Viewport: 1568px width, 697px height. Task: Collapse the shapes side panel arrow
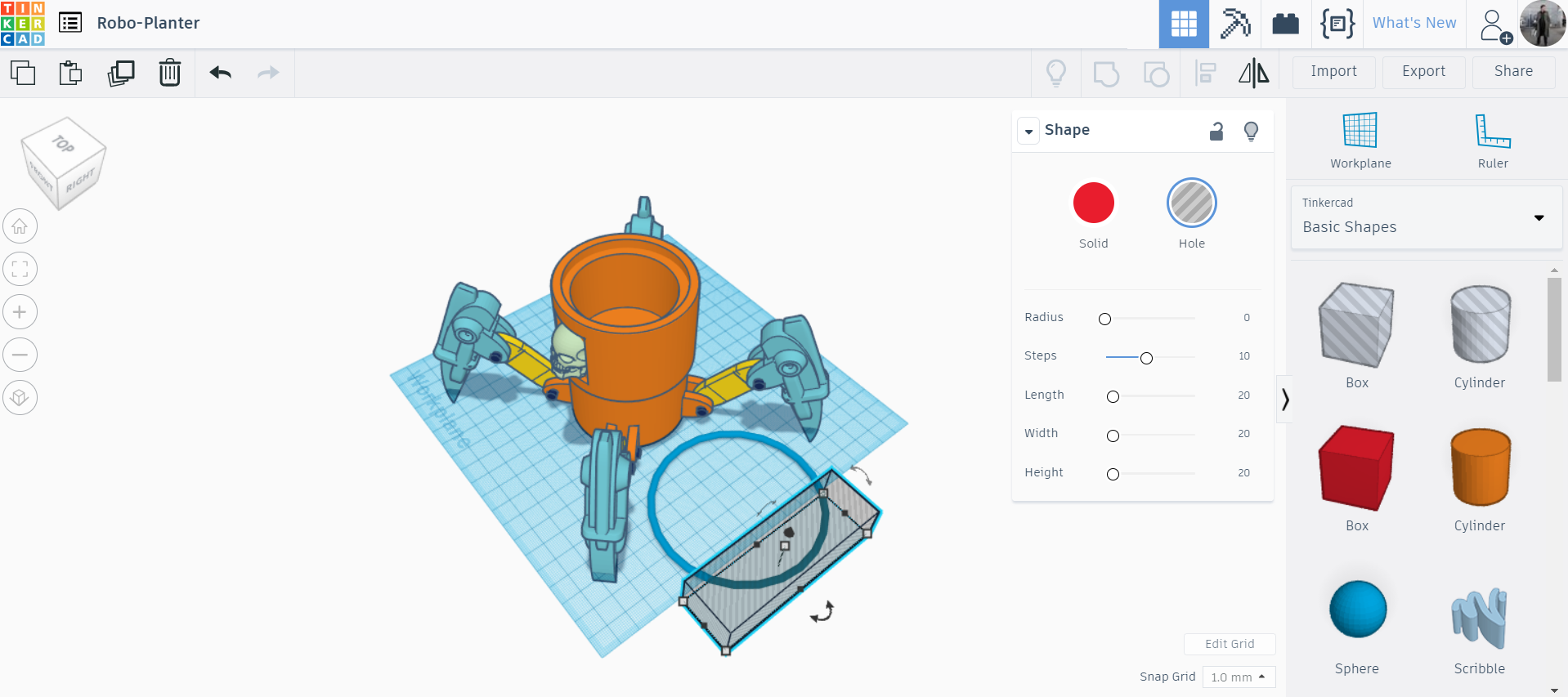pyautogui.click(x=1285, y=399)
